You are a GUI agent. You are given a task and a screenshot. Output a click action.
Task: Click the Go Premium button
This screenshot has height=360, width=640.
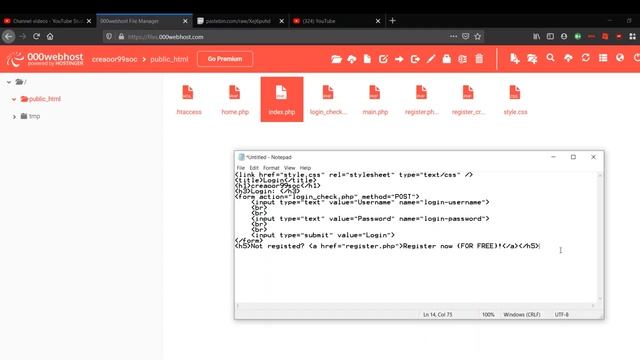click(x=225, y=59)
